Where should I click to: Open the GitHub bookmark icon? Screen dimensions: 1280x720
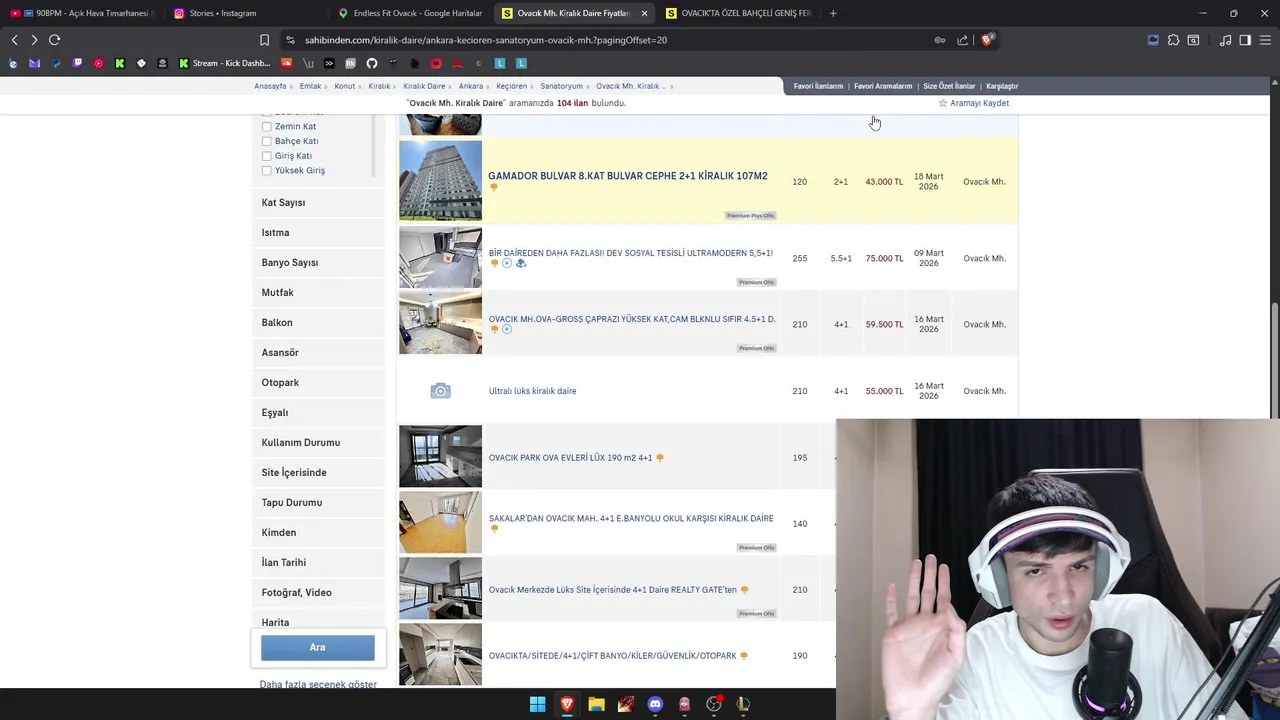coord(372,63)
